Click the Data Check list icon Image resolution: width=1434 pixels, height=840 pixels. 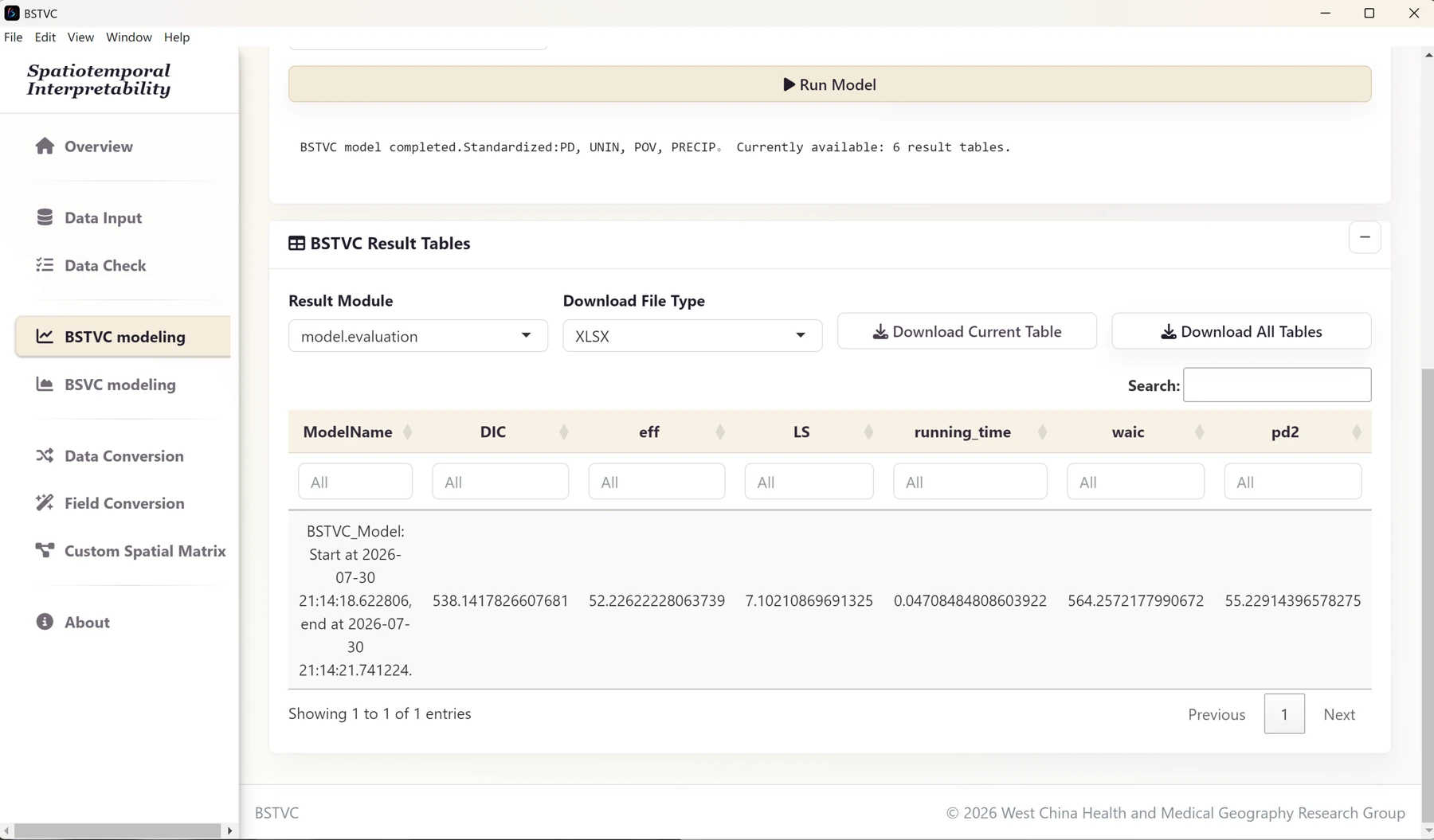pos(45,265)
